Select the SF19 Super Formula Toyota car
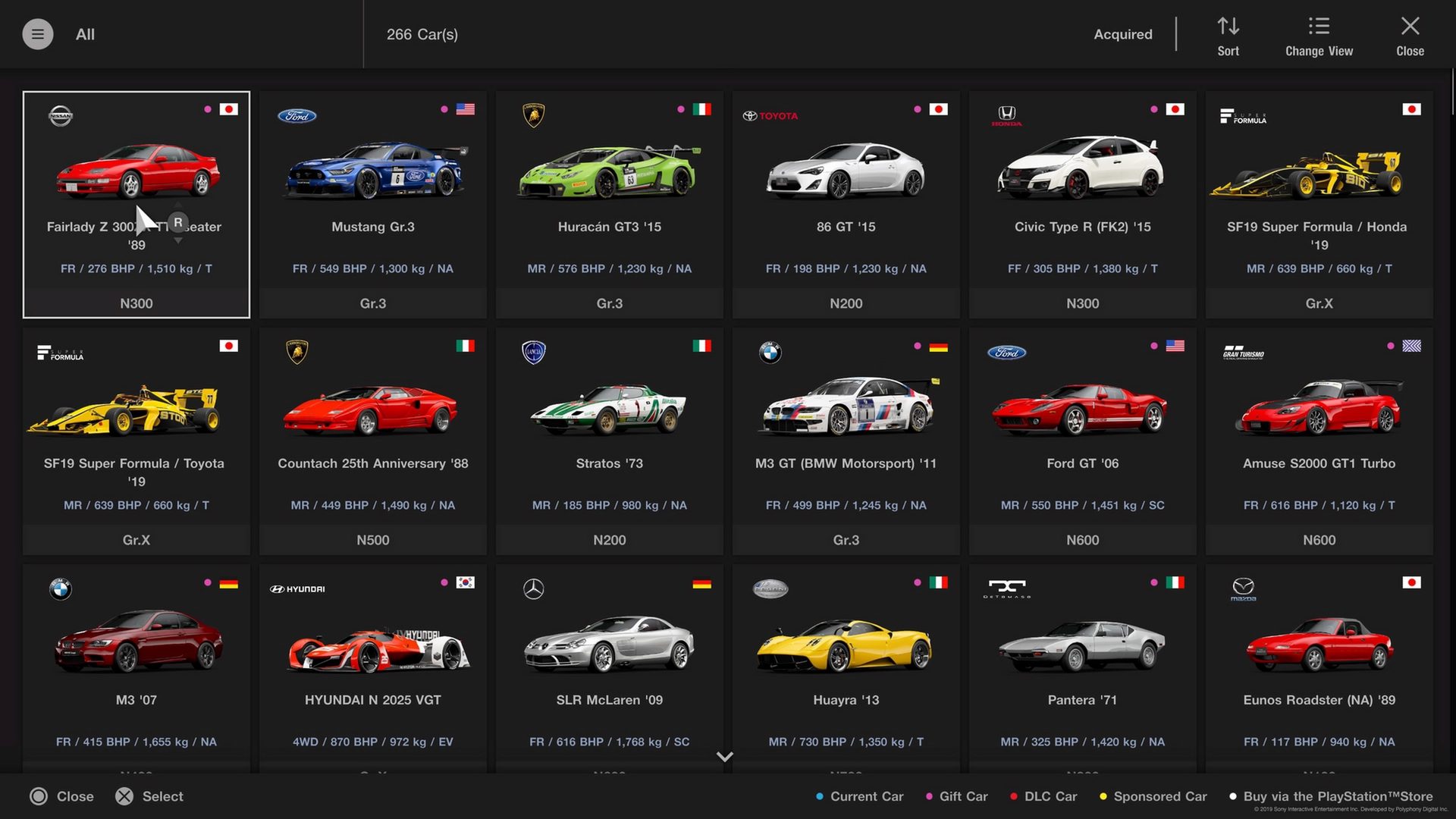Viewport: 1456px width, 819px height. pyautogui.click(x=124, y=411)
